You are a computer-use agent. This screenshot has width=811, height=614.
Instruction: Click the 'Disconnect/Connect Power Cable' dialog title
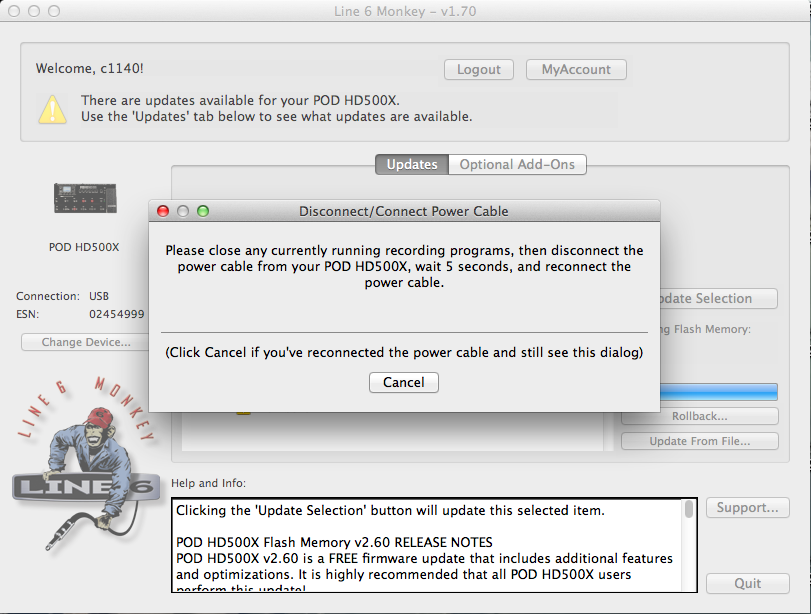click(403, 211)
